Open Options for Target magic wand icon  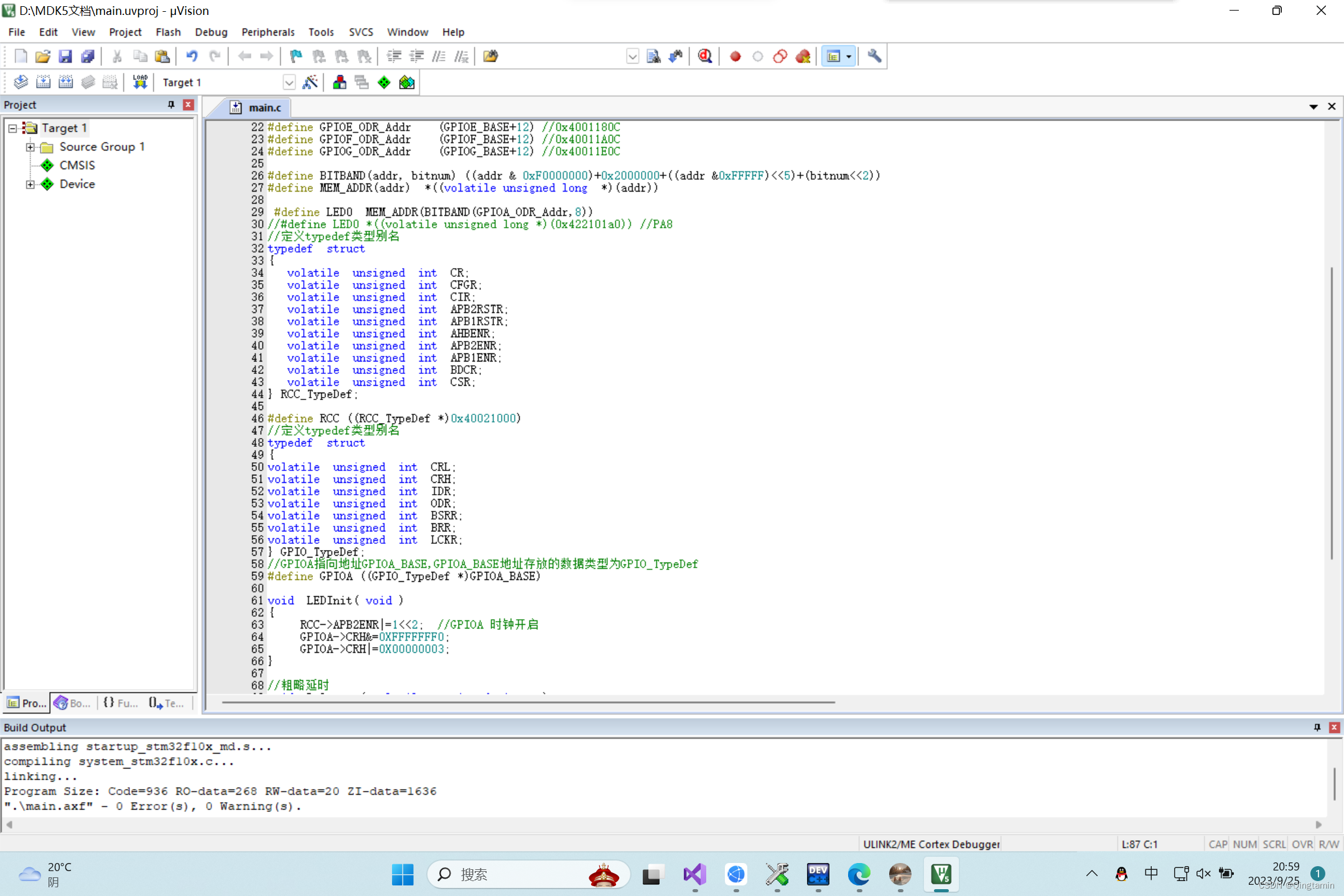(310, 82)
